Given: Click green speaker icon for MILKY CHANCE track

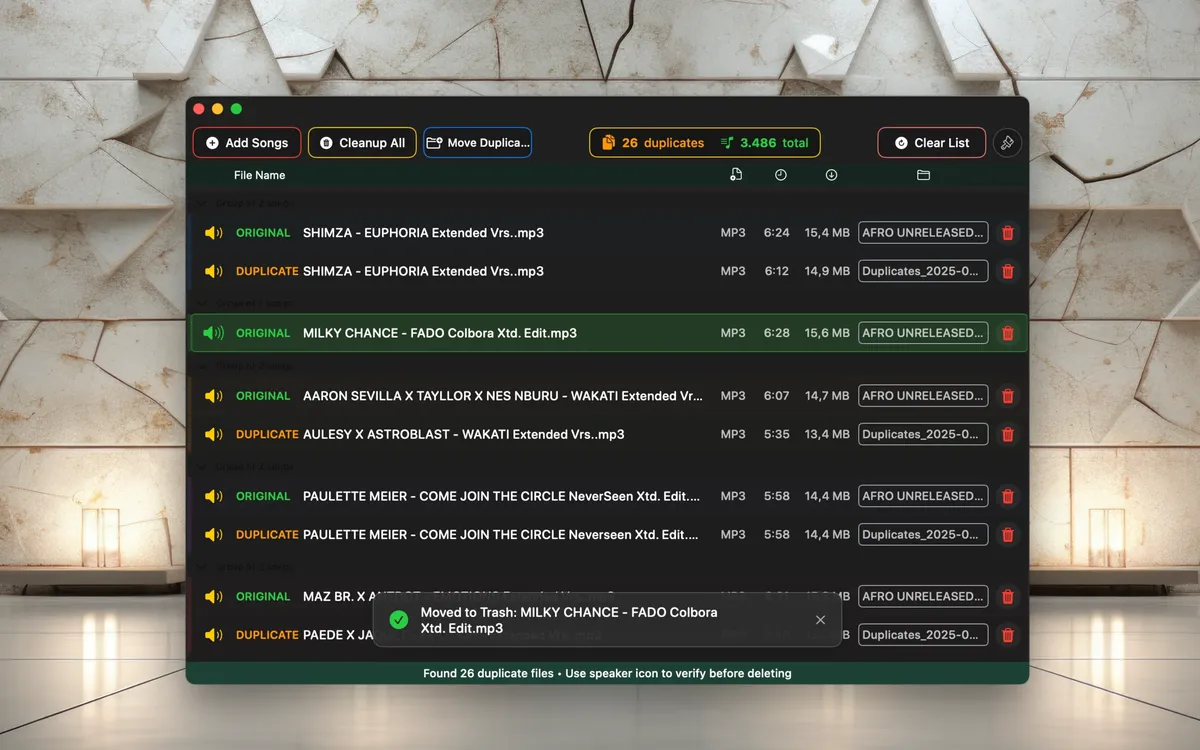Looking at the screenshot, I should [x=214, y=333].
